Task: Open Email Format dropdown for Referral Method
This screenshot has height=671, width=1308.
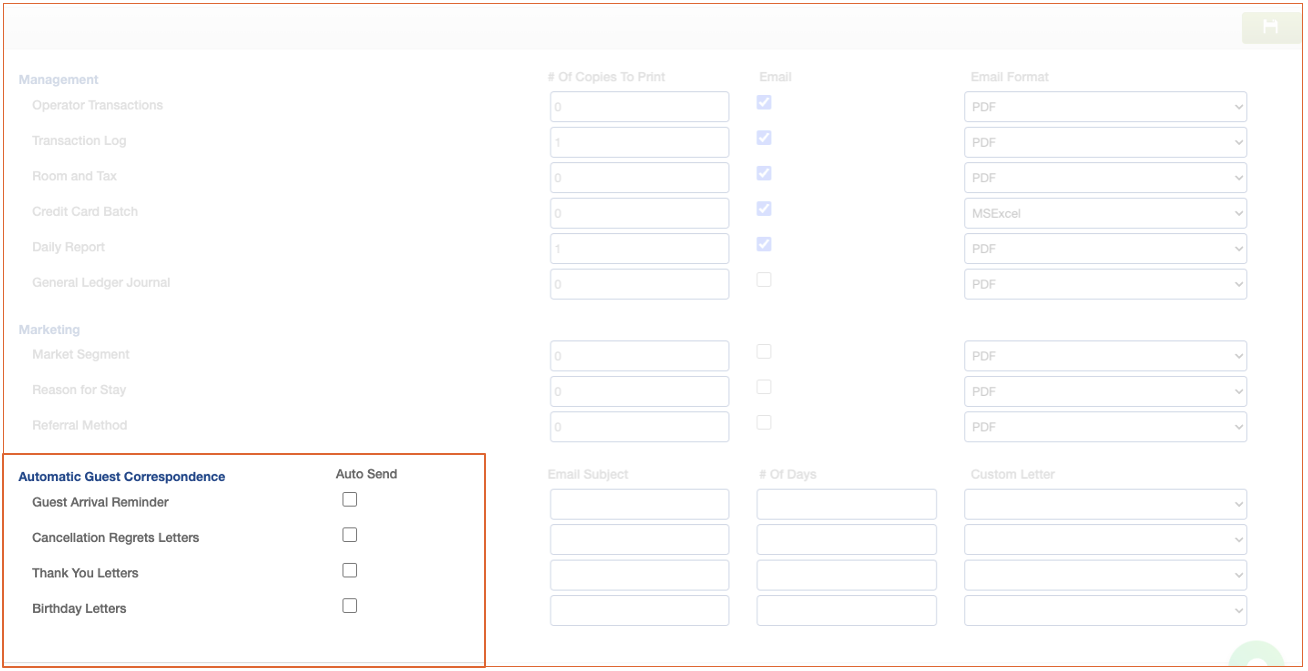Action: [1105, 427]
